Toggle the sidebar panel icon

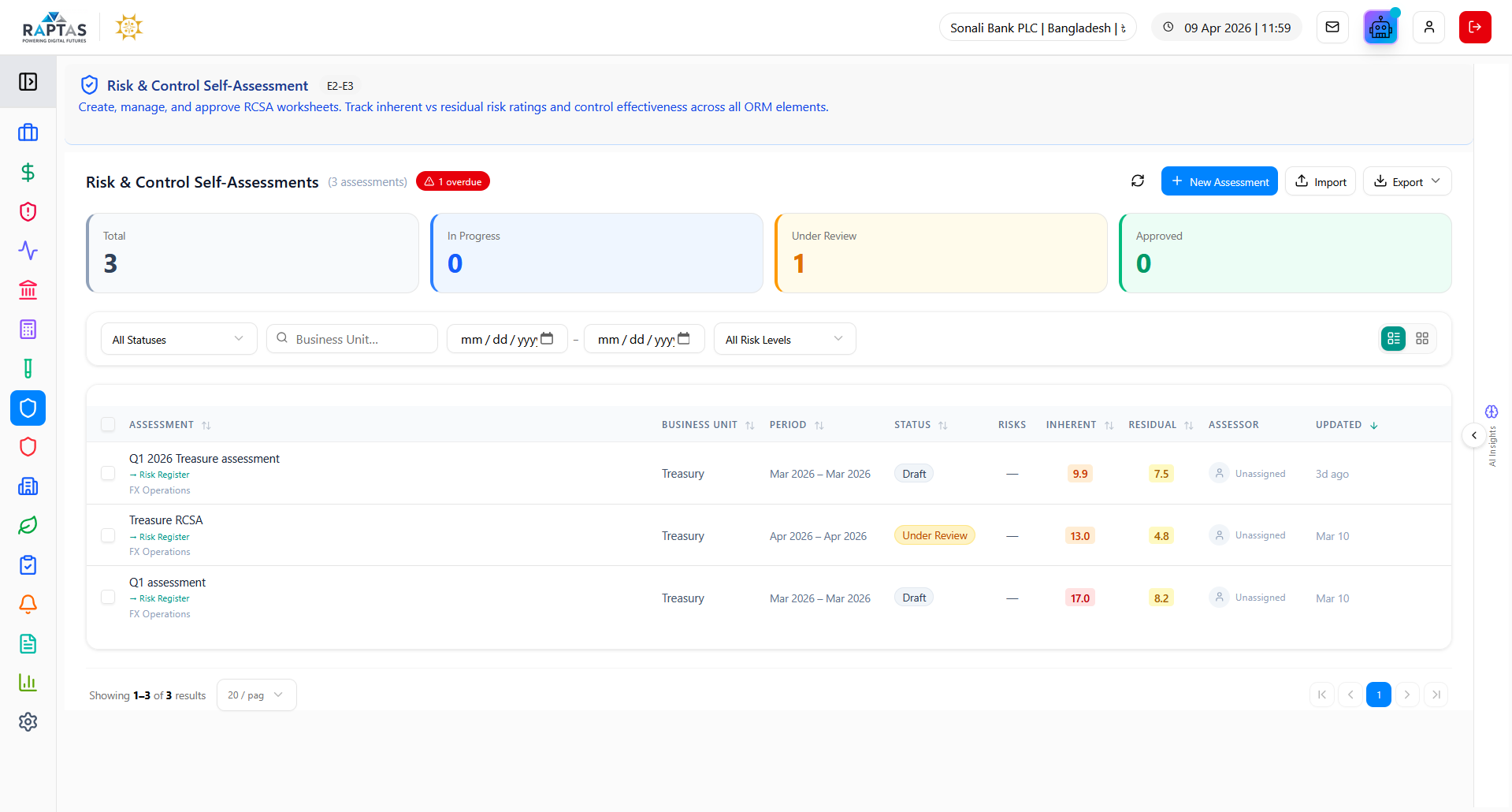pos(28,82)
